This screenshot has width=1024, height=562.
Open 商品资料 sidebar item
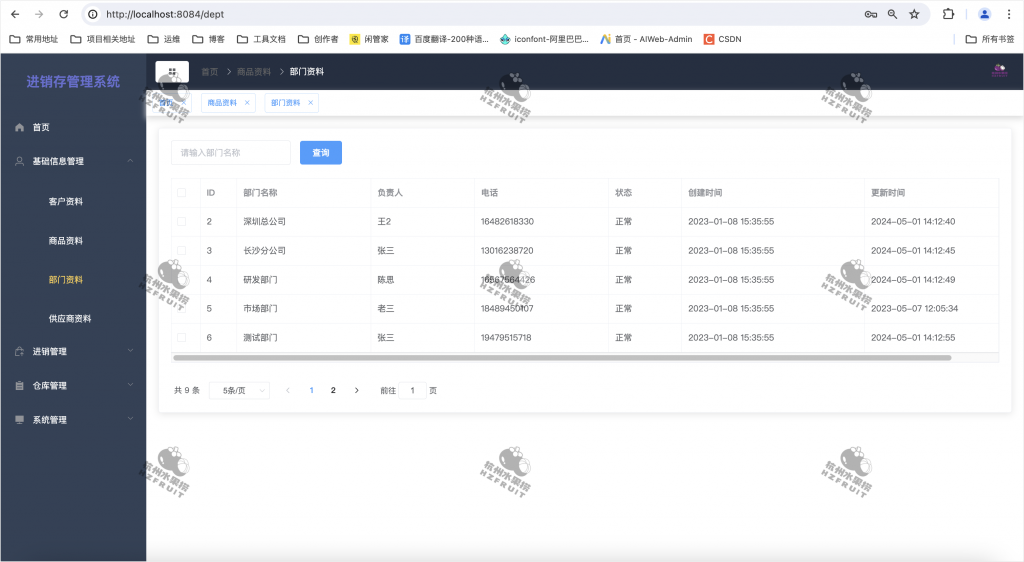tap(65, 241)
